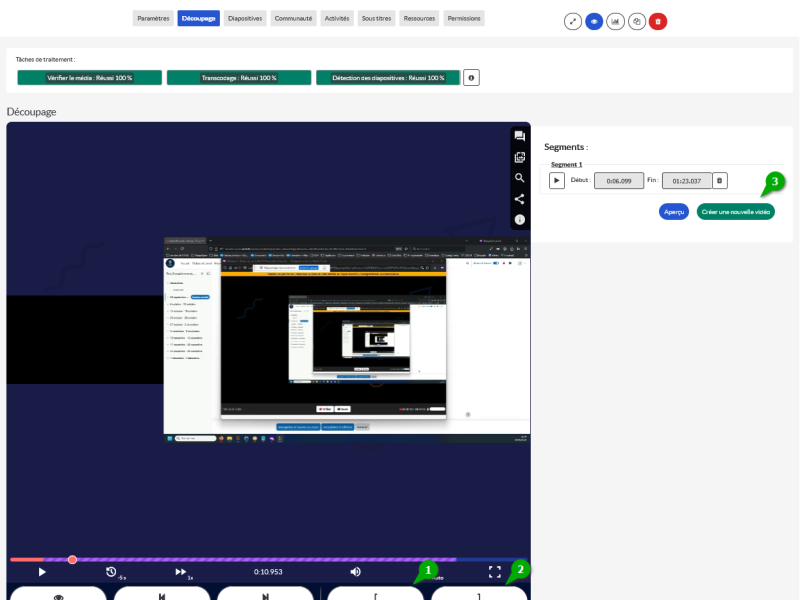Click Créer une nouvelle vidéo button
800x600 pixels.
tap(736, 212)
